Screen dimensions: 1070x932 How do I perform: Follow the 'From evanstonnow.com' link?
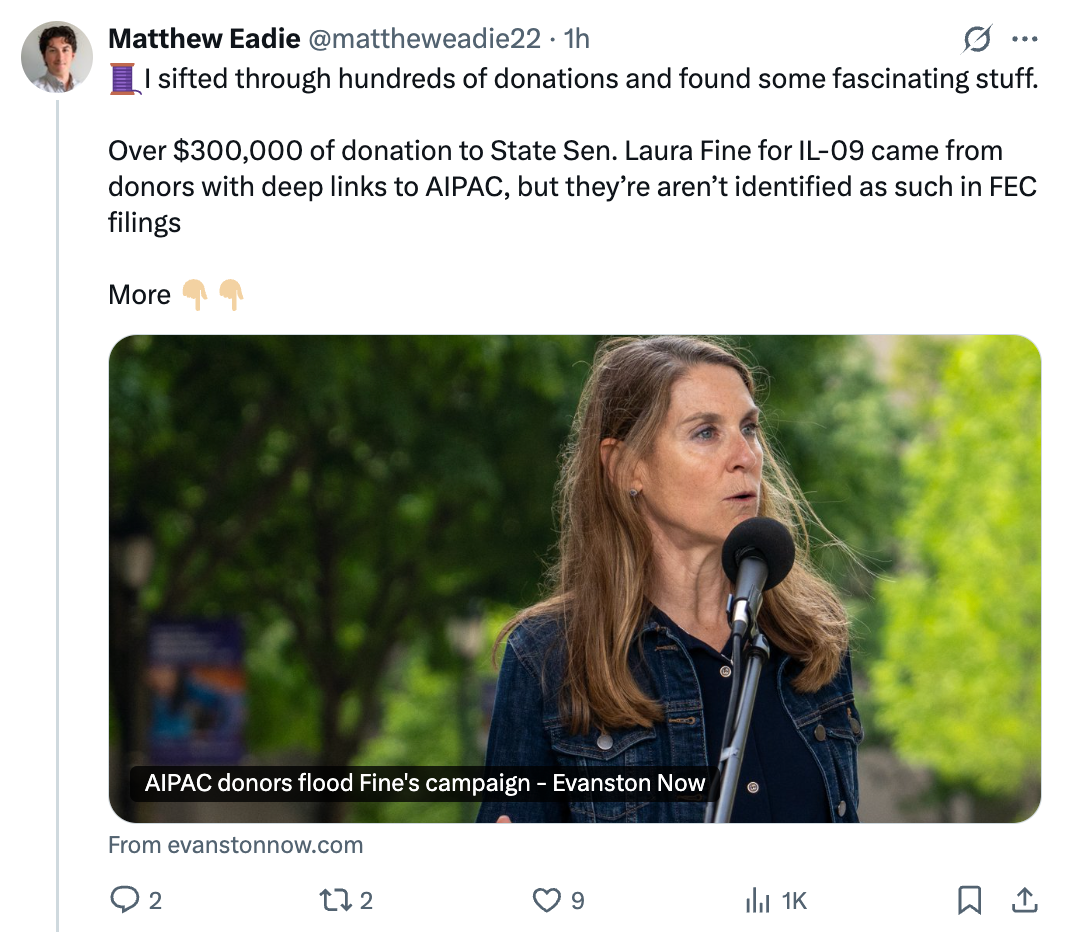pos(235,845)
